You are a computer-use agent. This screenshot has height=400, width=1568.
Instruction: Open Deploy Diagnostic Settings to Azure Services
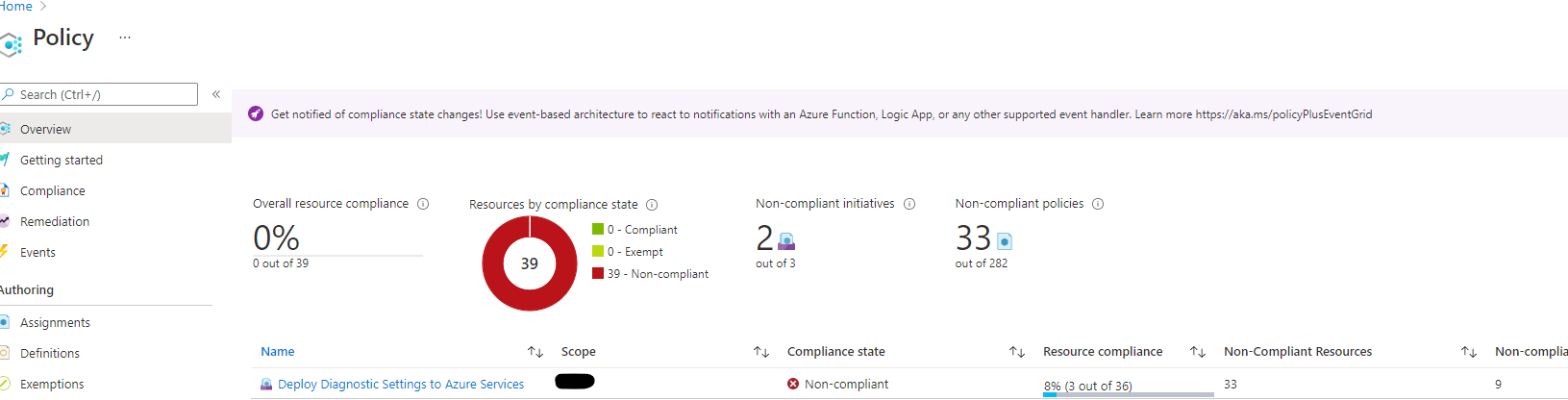pyautogui.click(x=401, y=384)
